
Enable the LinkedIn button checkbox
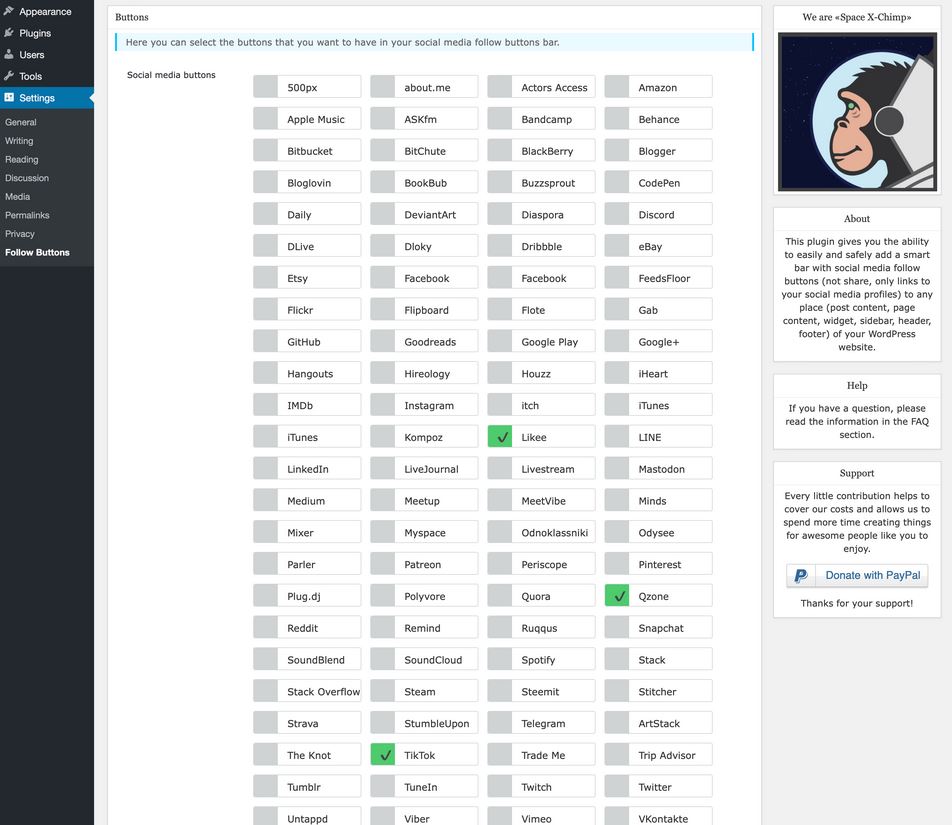[x=265, y=468]
